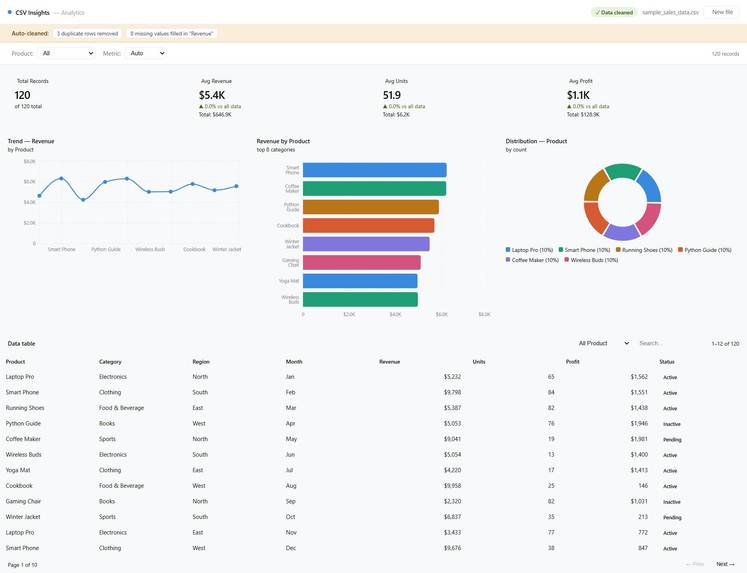Screen dimensions: 747x573
Task: Click the green segment of the donut chart
Action: click(623, 171)
